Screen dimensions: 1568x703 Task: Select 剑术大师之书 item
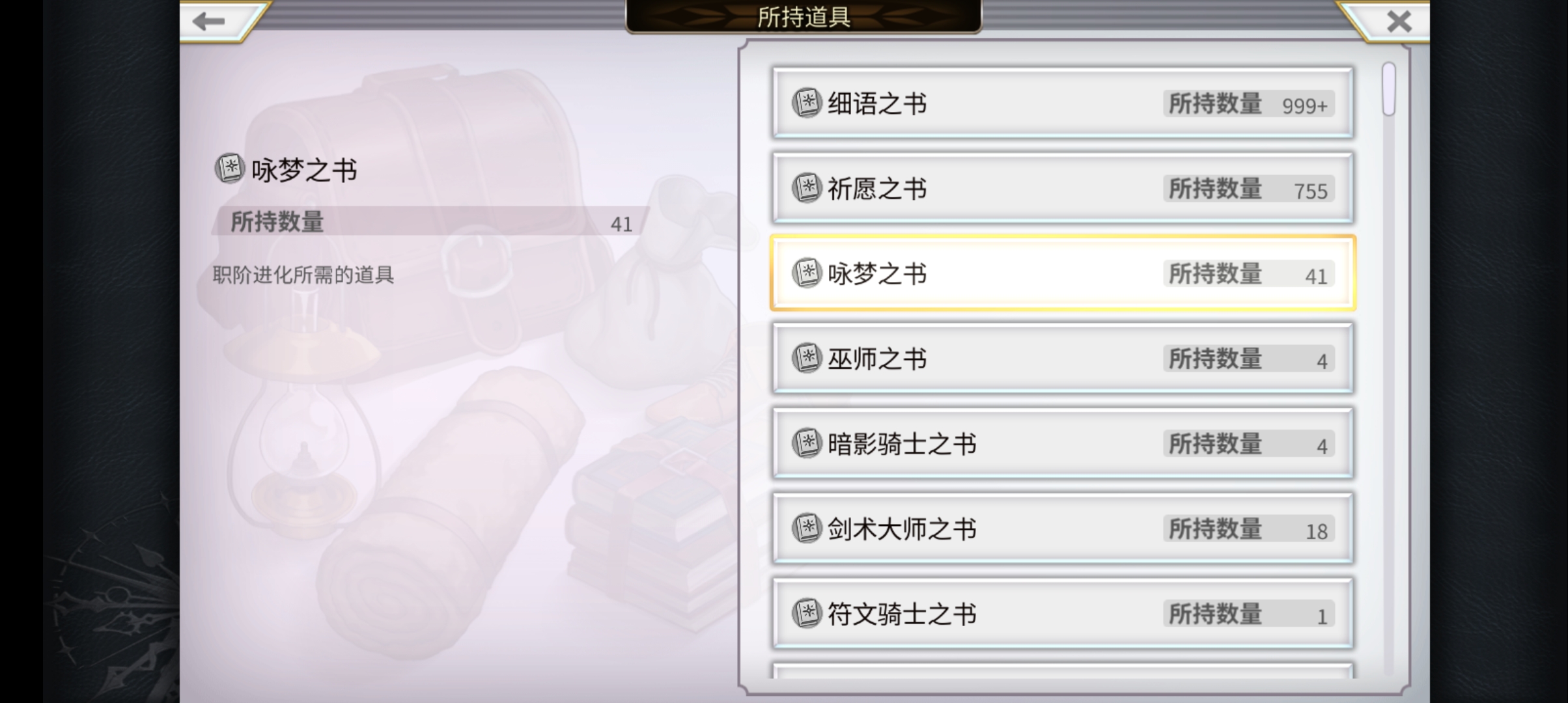(1062, 528)
